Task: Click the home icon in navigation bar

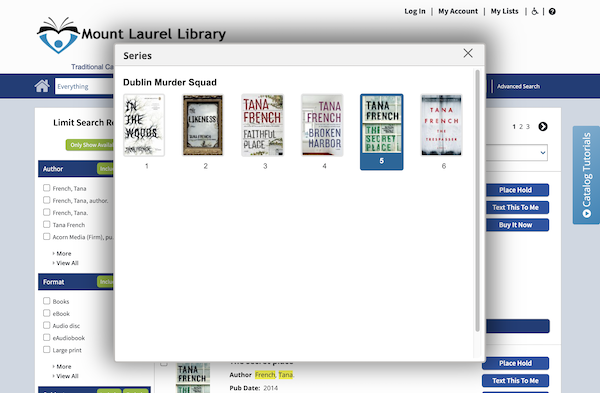Action: (42, 86)
